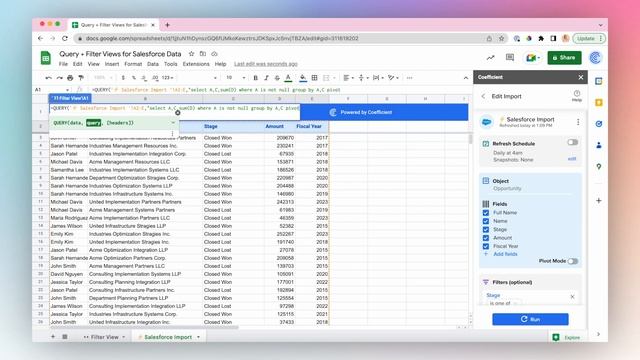Reload the browser page
The image size is (640, 360).
tap(65, 38)
